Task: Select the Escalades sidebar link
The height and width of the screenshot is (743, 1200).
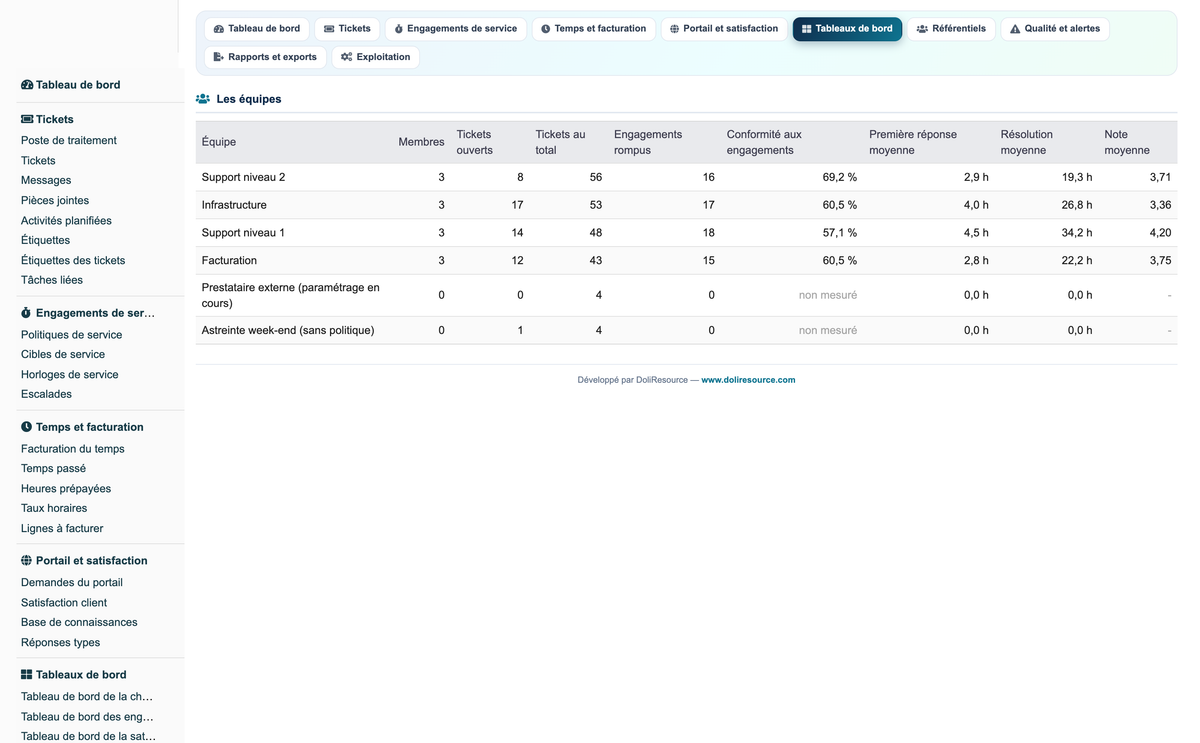Action: [46, 395]
